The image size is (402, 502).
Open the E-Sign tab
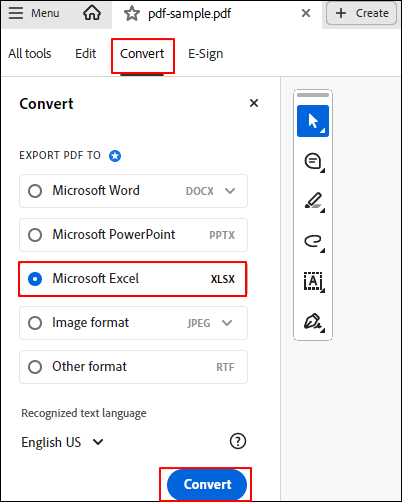point(206,54)
